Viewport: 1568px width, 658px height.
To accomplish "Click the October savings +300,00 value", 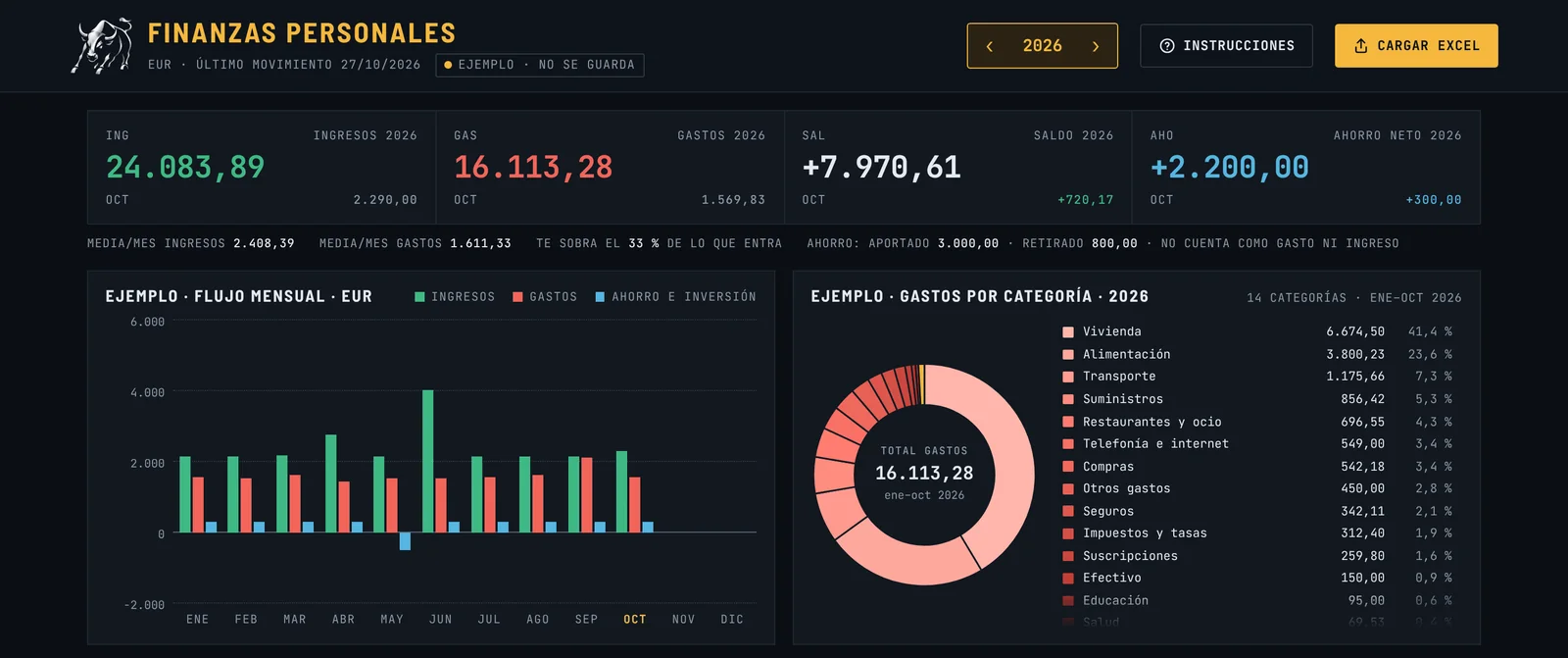I will click(1434, 200).
